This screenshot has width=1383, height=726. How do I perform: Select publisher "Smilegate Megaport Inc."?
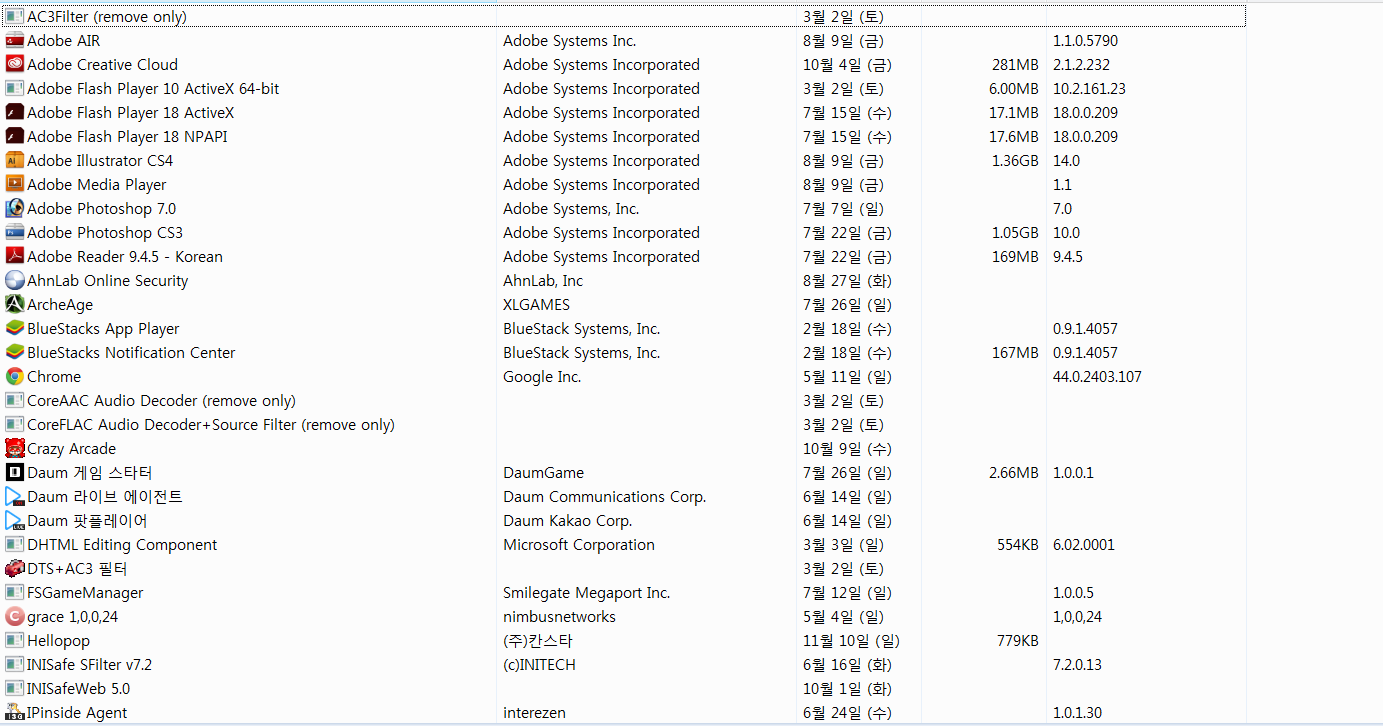click(586, 593)
